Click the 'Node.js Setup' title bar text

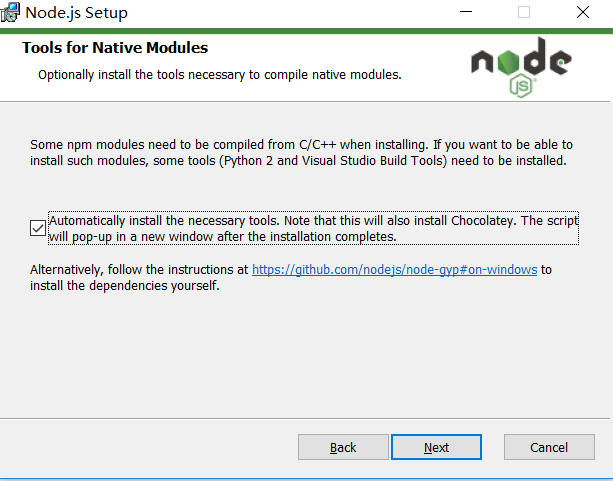click(x=77, y=13)
